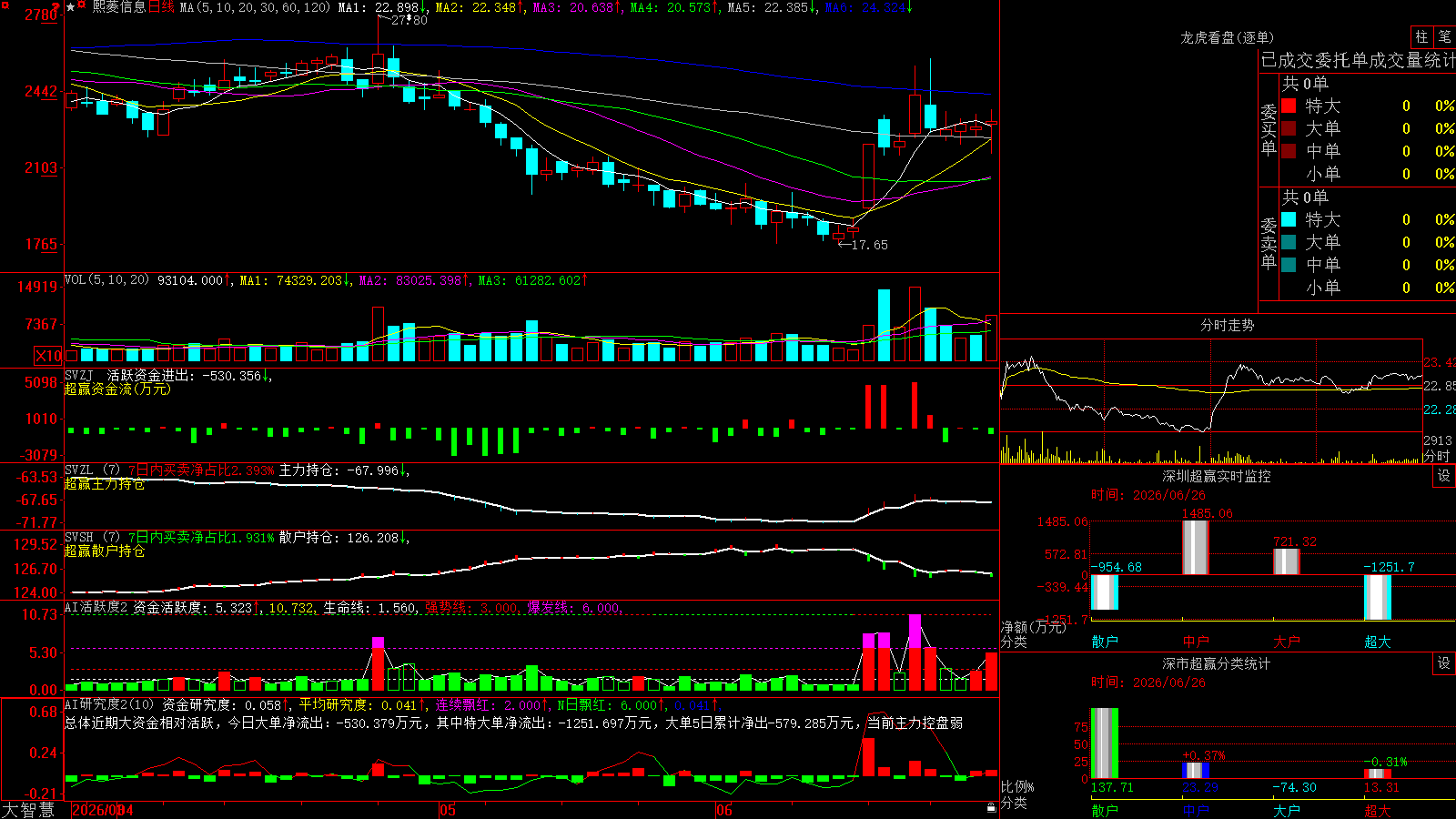Click the -954.68 retail bar value
This screenshot has height=819, width=1456.
point(1116,567)
